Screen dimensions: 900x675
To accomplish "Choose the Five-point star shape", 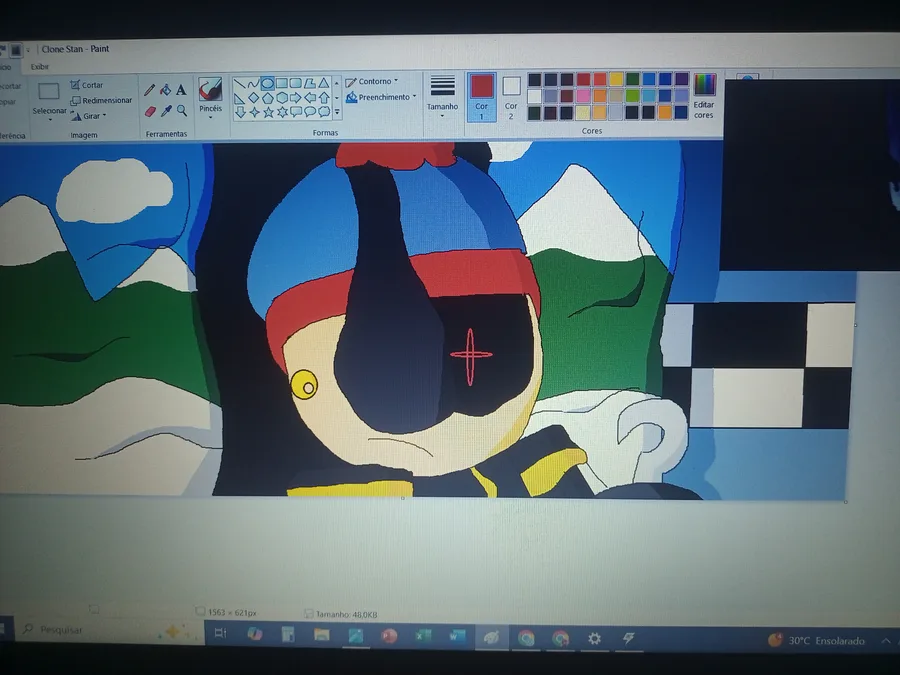I will click(269, 112).
